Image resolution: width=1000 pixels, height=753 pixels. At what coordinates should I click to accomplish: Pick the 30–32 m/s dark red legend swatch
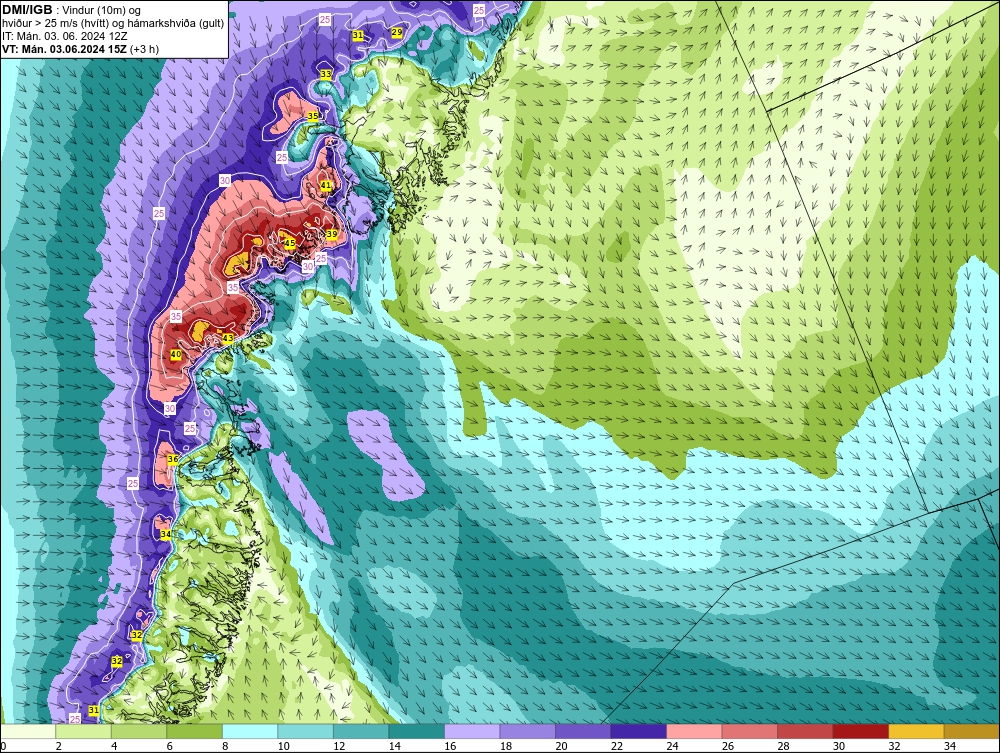pos(860,731)
